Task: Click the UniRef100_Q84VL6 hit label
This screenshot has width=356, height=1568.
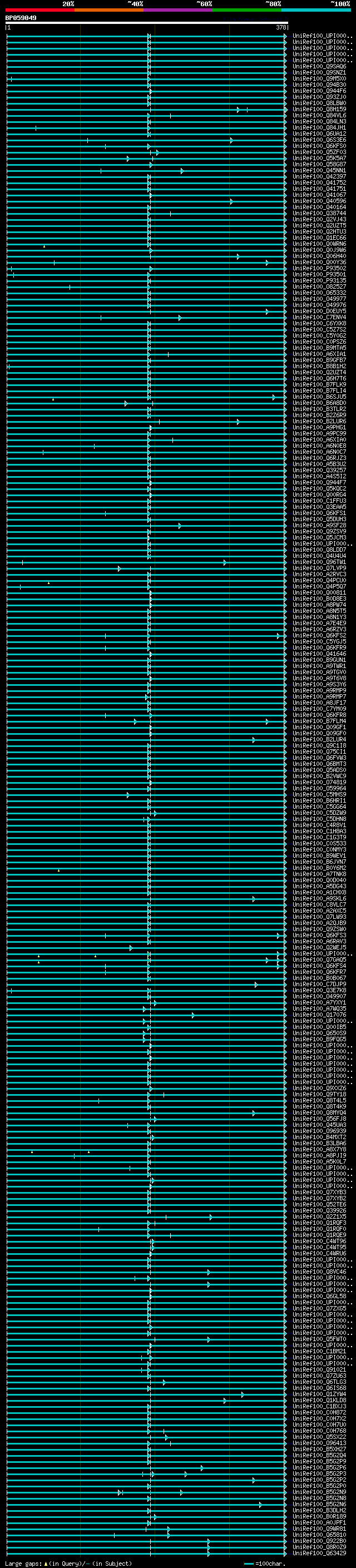Action: [319, 115]
